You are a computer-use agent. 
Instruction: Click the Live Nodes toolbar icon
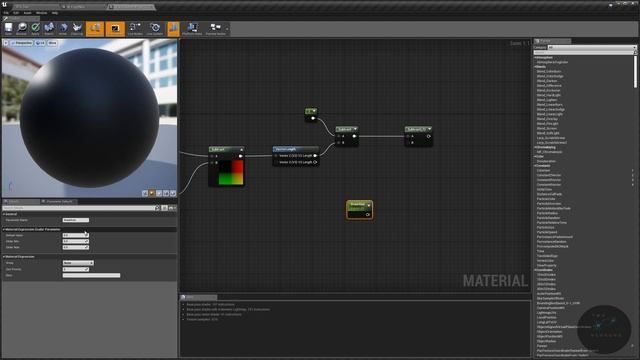click(x=135, y=29)
